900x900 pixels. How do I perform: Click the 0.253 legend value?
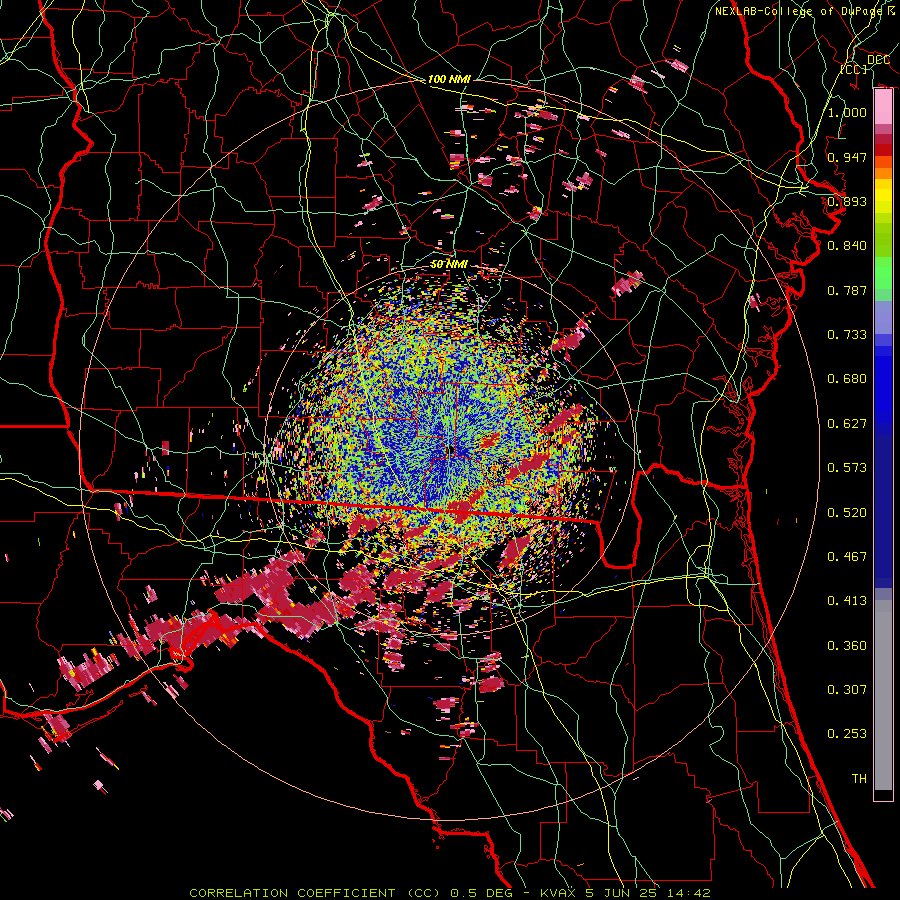pos(847,734)
